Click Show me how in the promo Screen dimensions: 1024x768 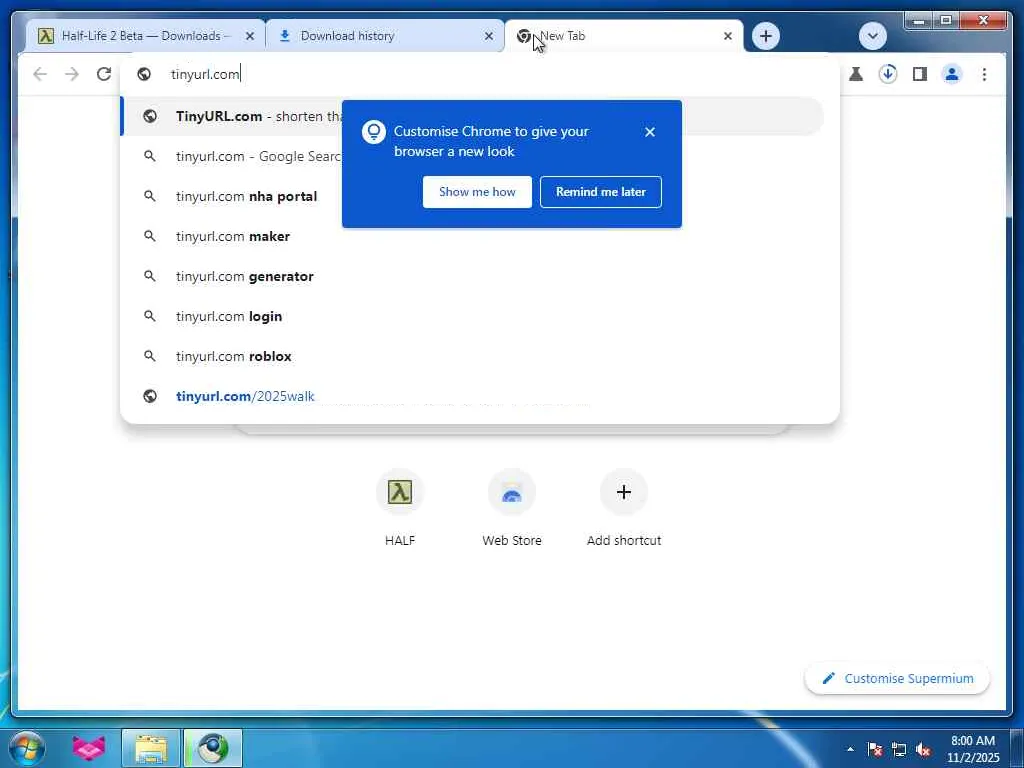[x=477, y=192]
